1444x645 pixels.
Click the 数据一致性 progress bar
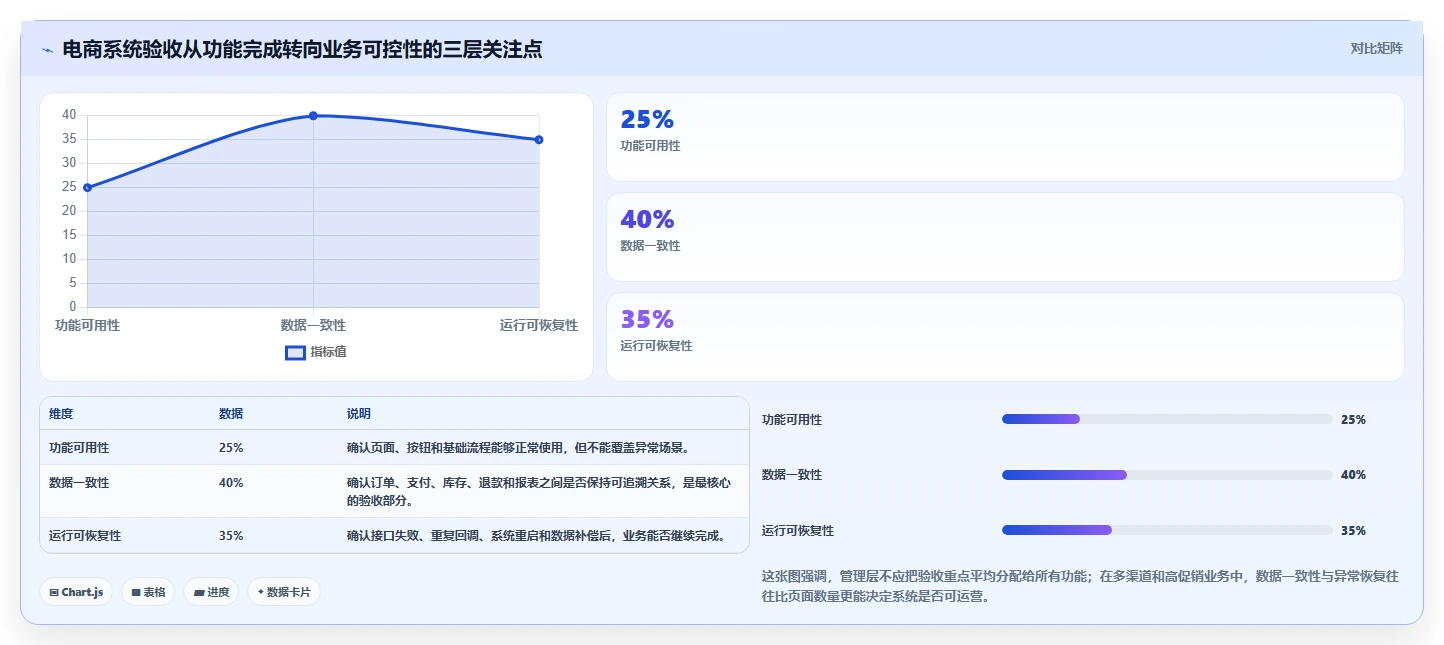pyautogui.click(x=1167, y=475)
